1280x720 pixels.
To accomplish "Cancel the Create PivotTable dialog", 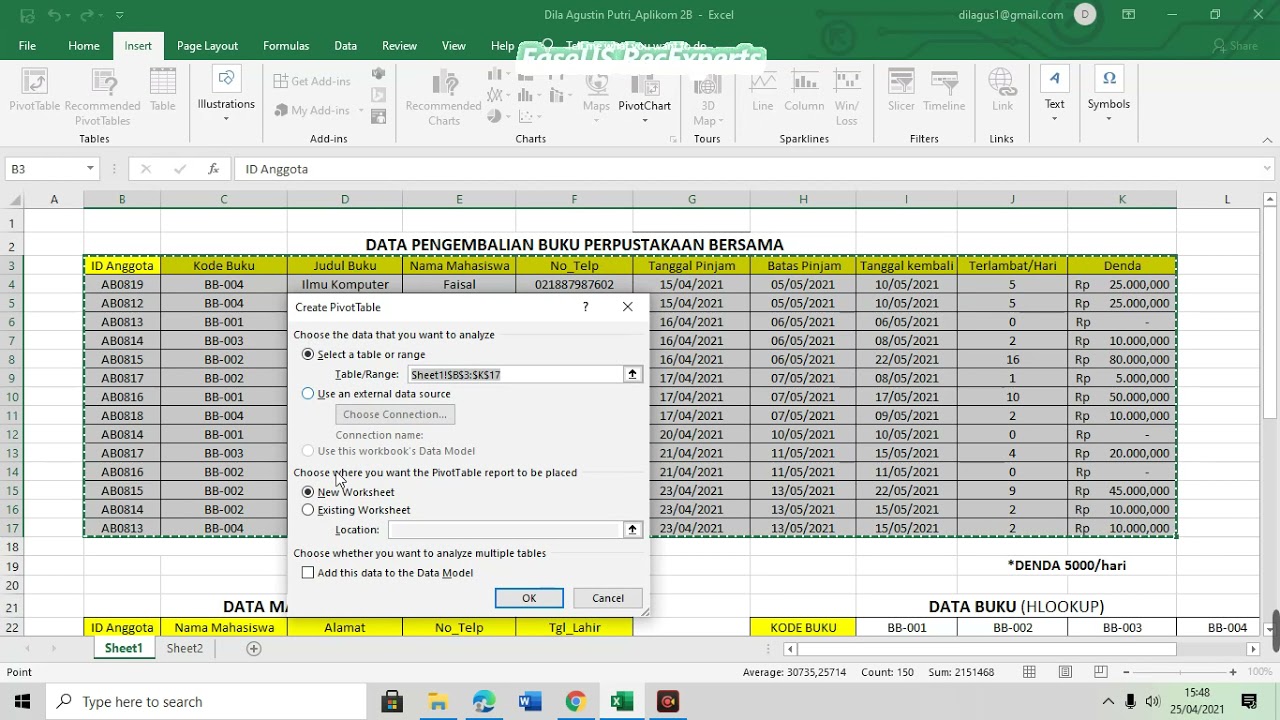I will point(607,598).
